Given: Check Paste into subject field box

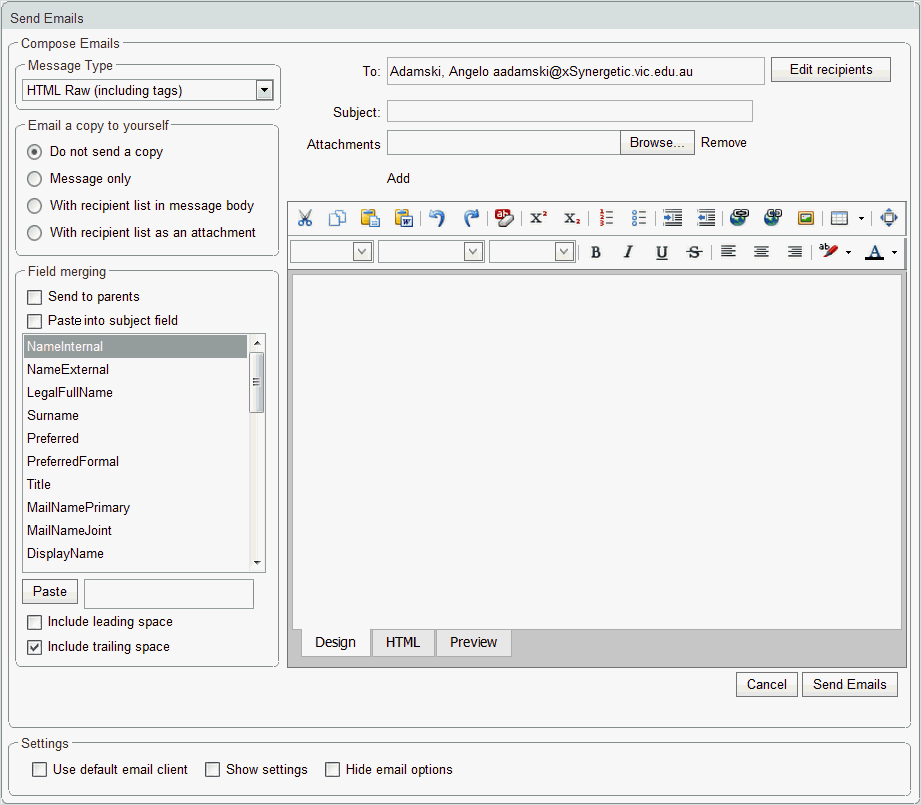Looking at the screenshot, I should pyautogui.click(x=35, y=321).
